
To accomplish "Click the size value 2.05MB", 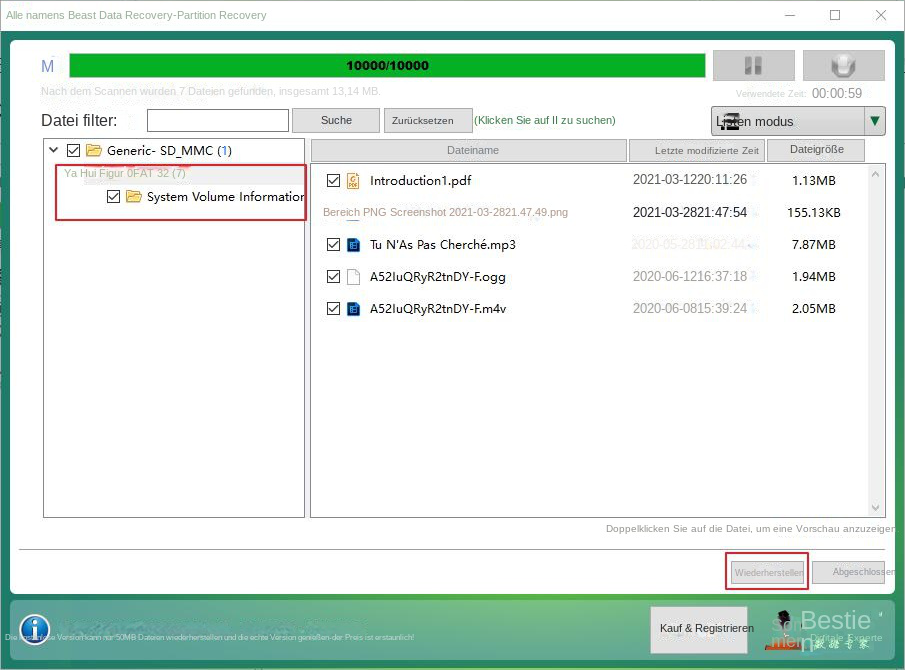I will click(813, 309).
